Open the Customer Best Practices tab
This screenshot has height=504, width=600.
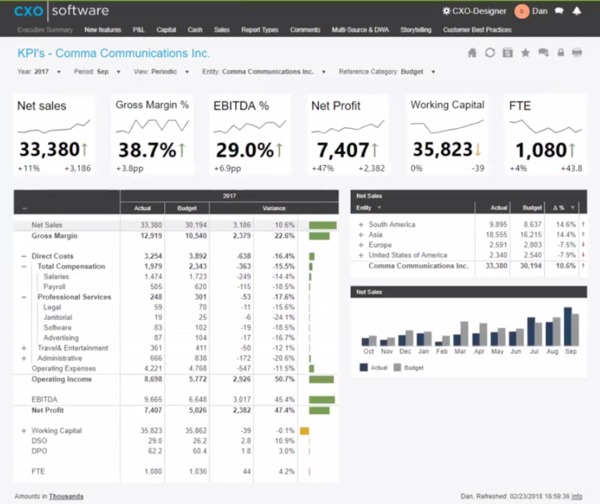coord(477,30)
